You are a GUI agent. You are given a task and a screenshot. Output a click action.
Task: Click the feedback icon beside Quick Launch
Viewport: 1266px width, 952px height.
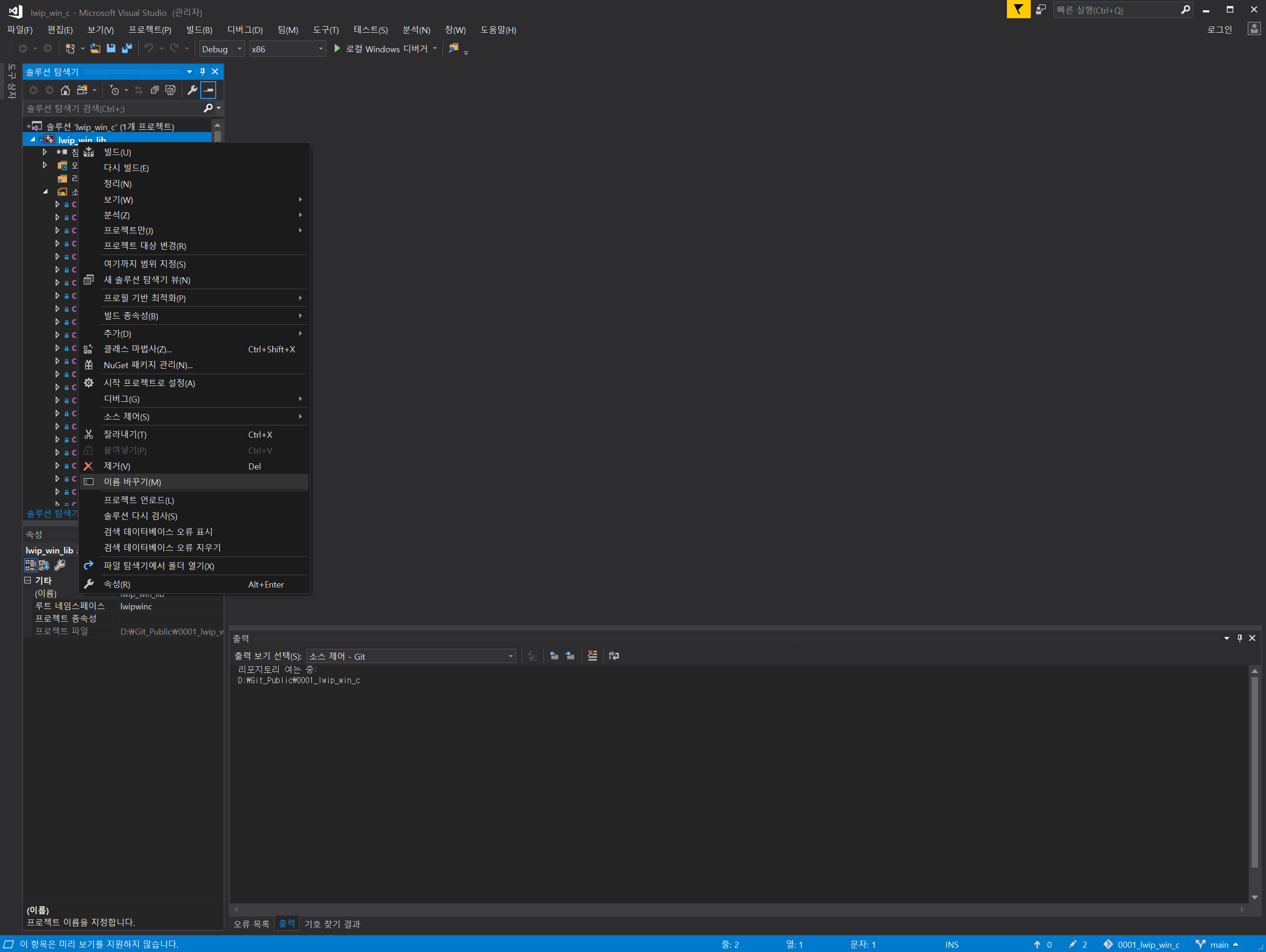1041,9
